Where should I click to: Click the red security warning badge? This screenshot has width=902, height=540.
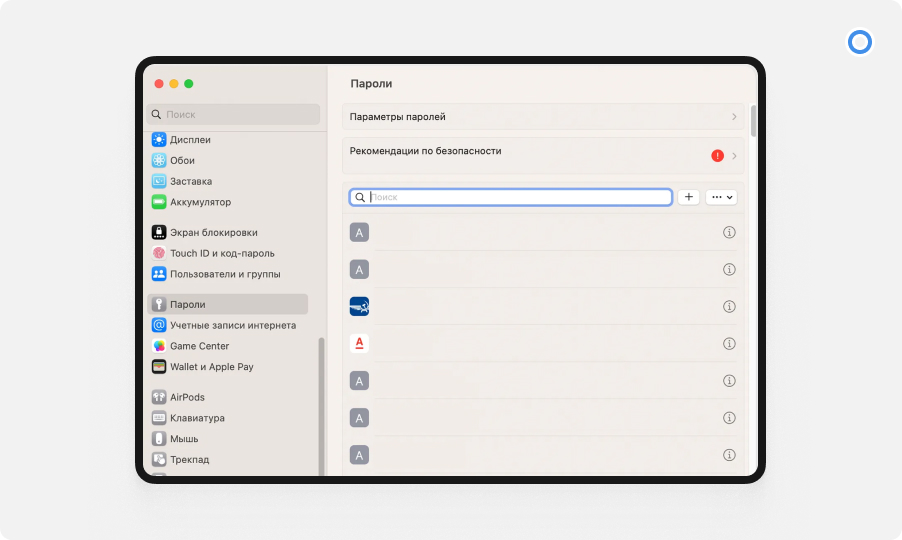pos(717,156)
